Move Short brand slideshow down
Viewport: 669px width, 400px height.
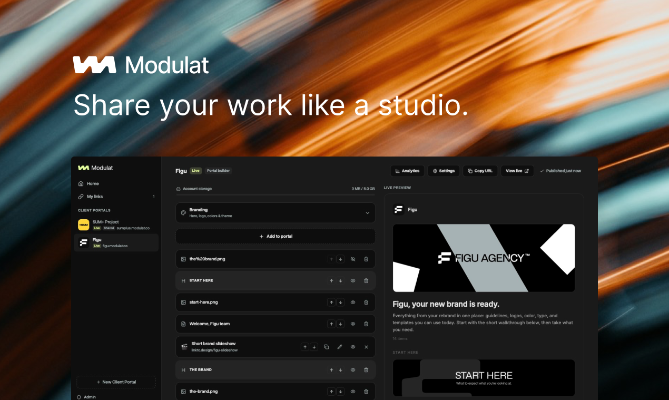[x=314, y=347]
